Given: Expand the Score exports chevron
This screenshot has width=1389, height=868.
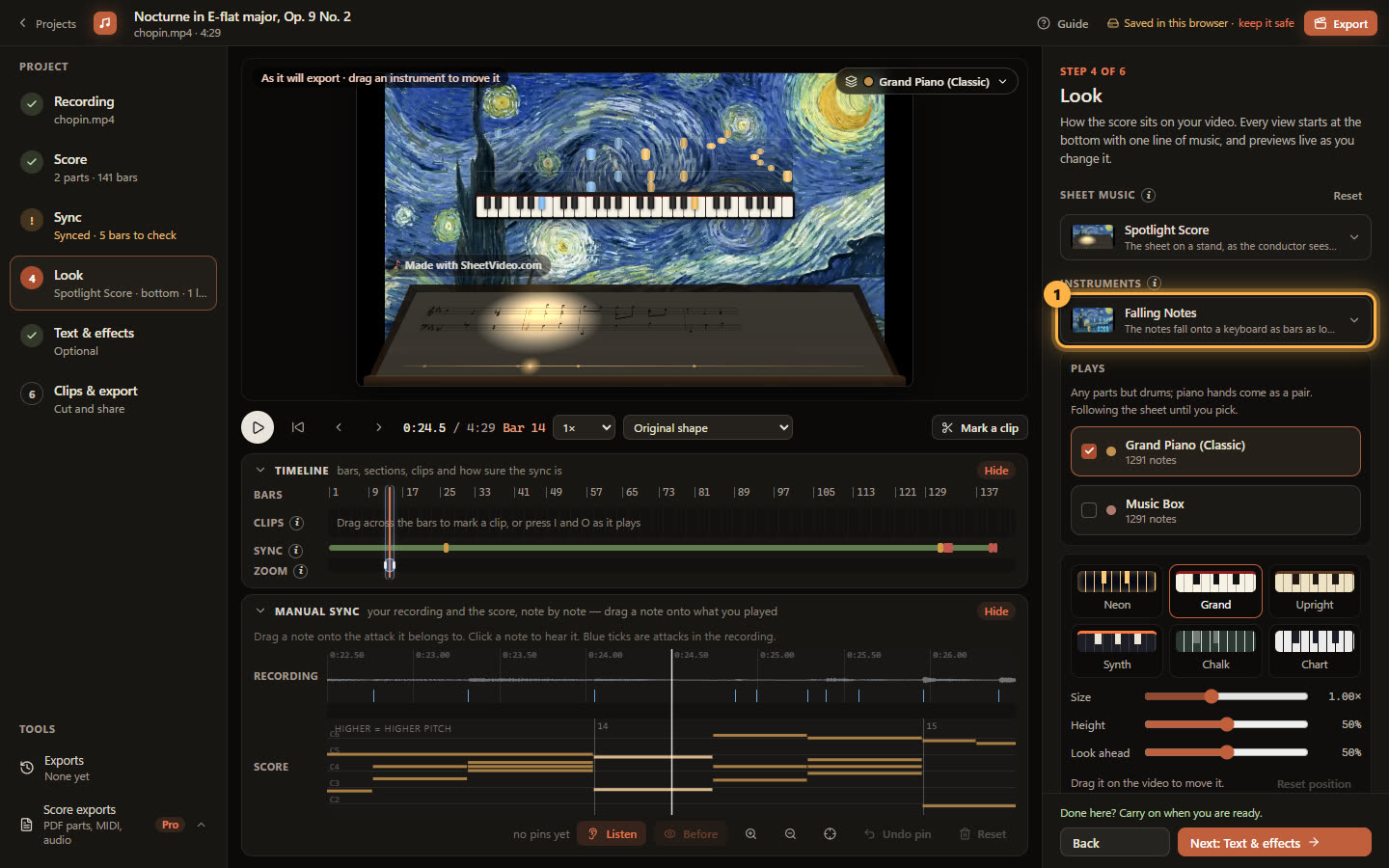Looking at the screenshot, I should pyautogui.click(x=202, y=825).
